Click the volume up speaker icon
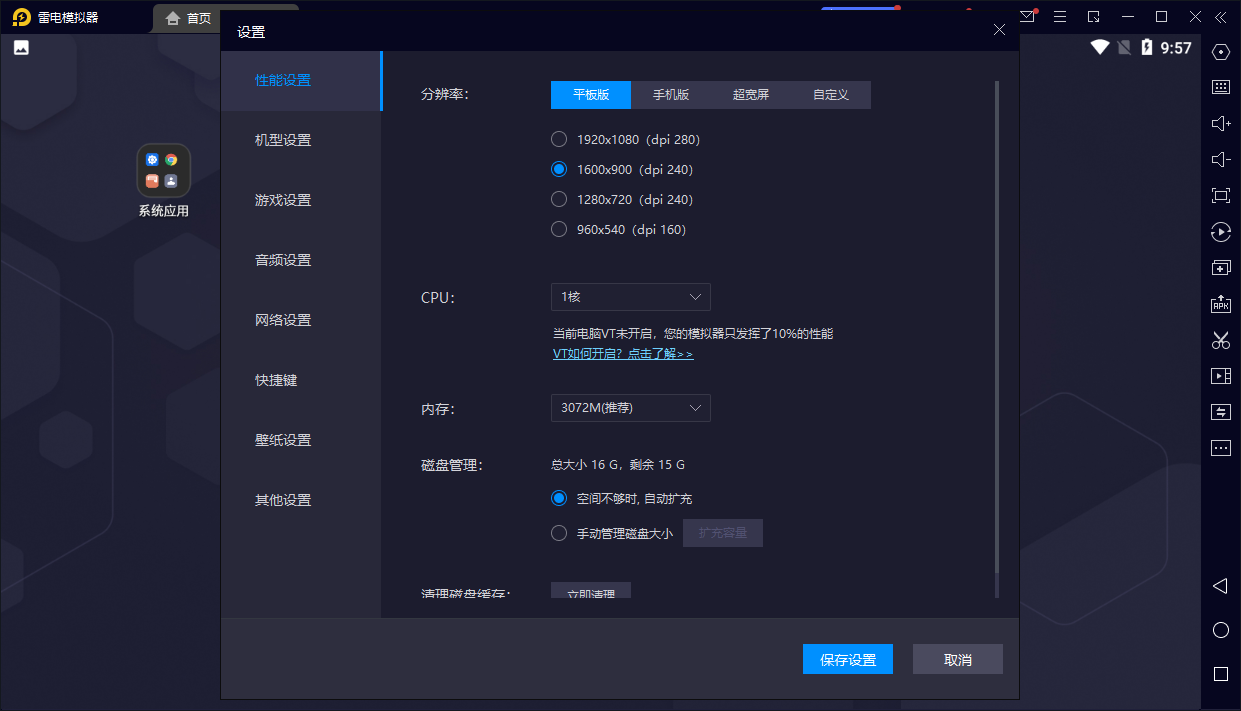Viewport: 1241px width, 711px height. [1220, 123]
